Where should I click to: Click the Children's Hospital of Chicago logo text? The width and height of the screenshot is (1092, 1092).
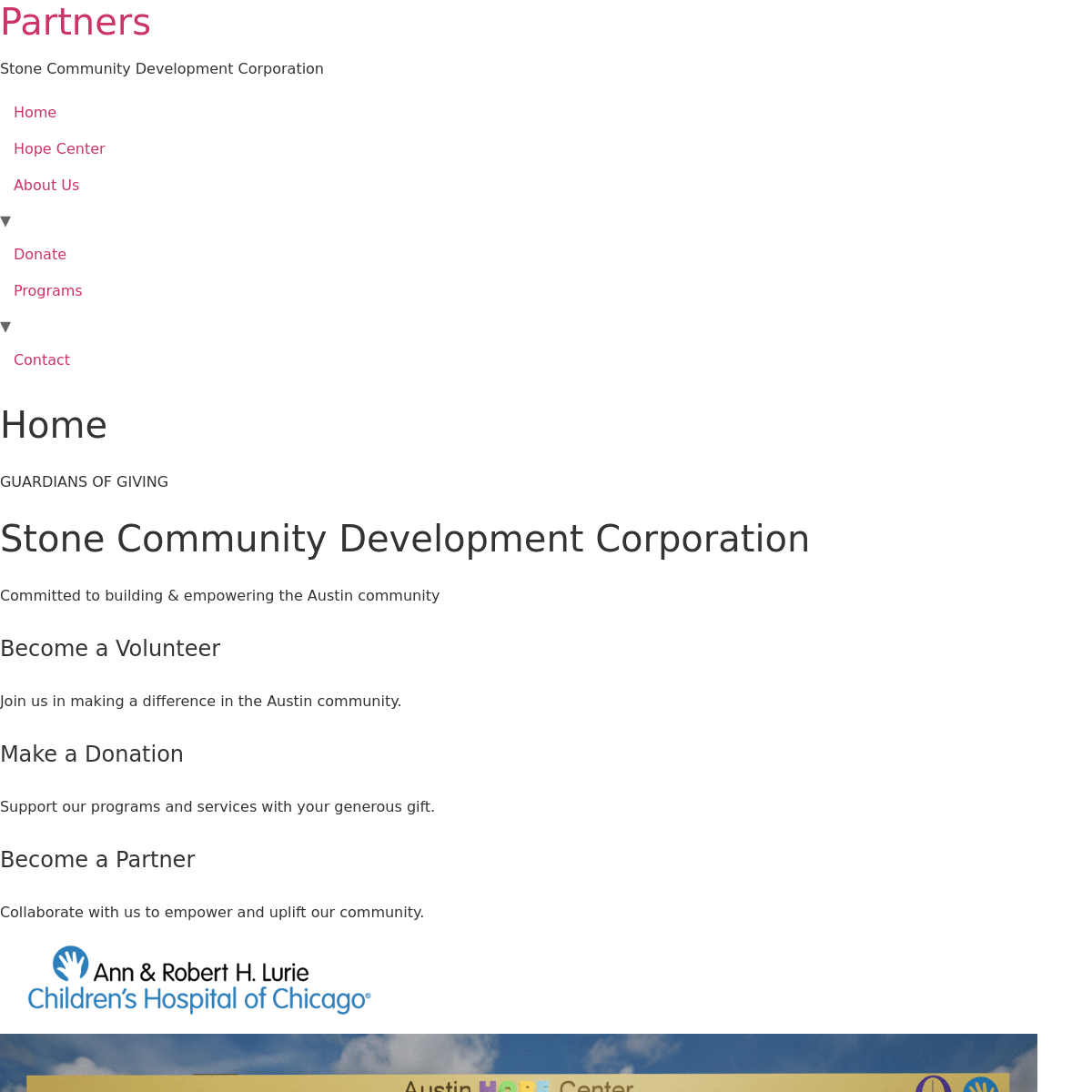point(198,999)
